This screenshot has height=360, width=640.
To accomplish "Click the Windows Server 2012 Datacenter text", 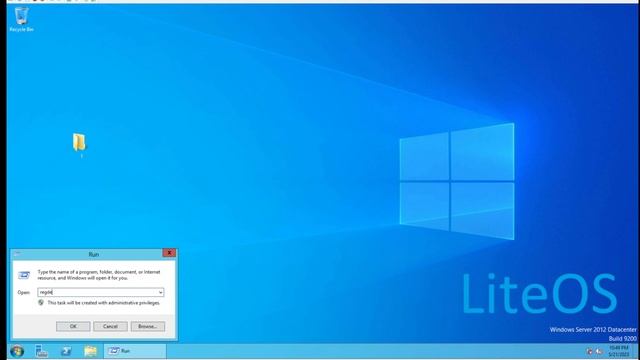I will [593, 329].
